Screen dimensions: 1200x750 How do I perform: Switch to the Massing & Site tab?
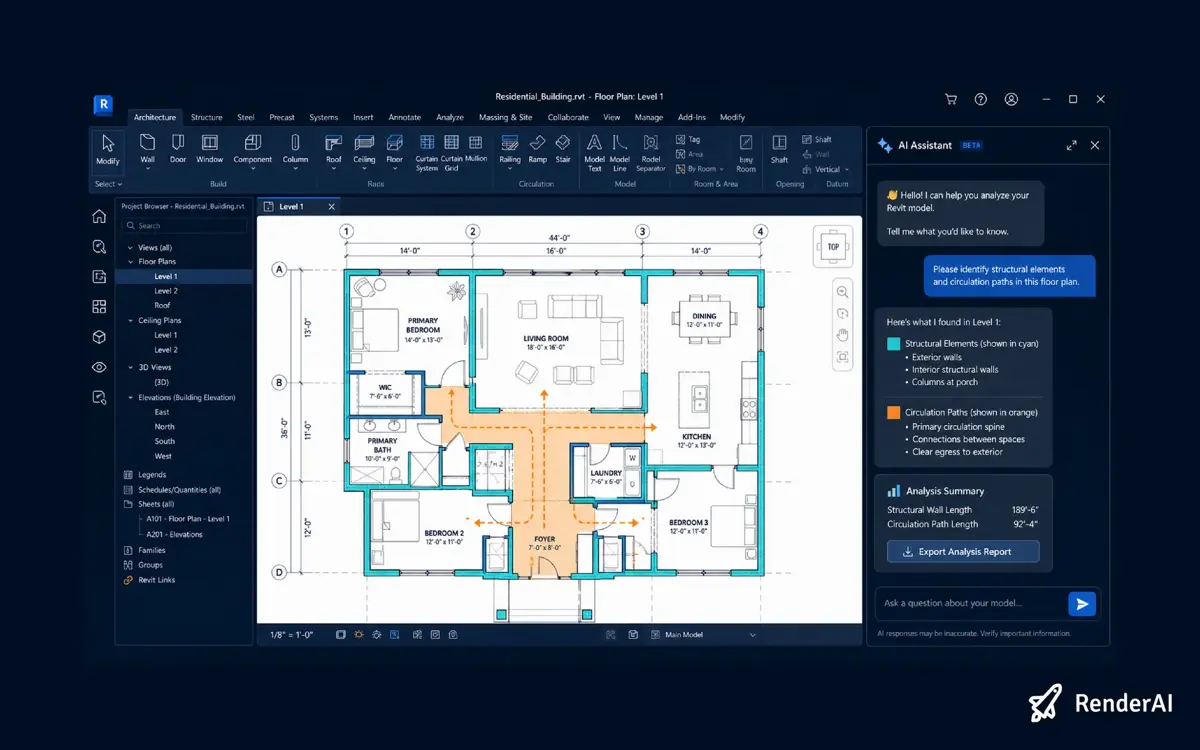[x=505, y=117]
